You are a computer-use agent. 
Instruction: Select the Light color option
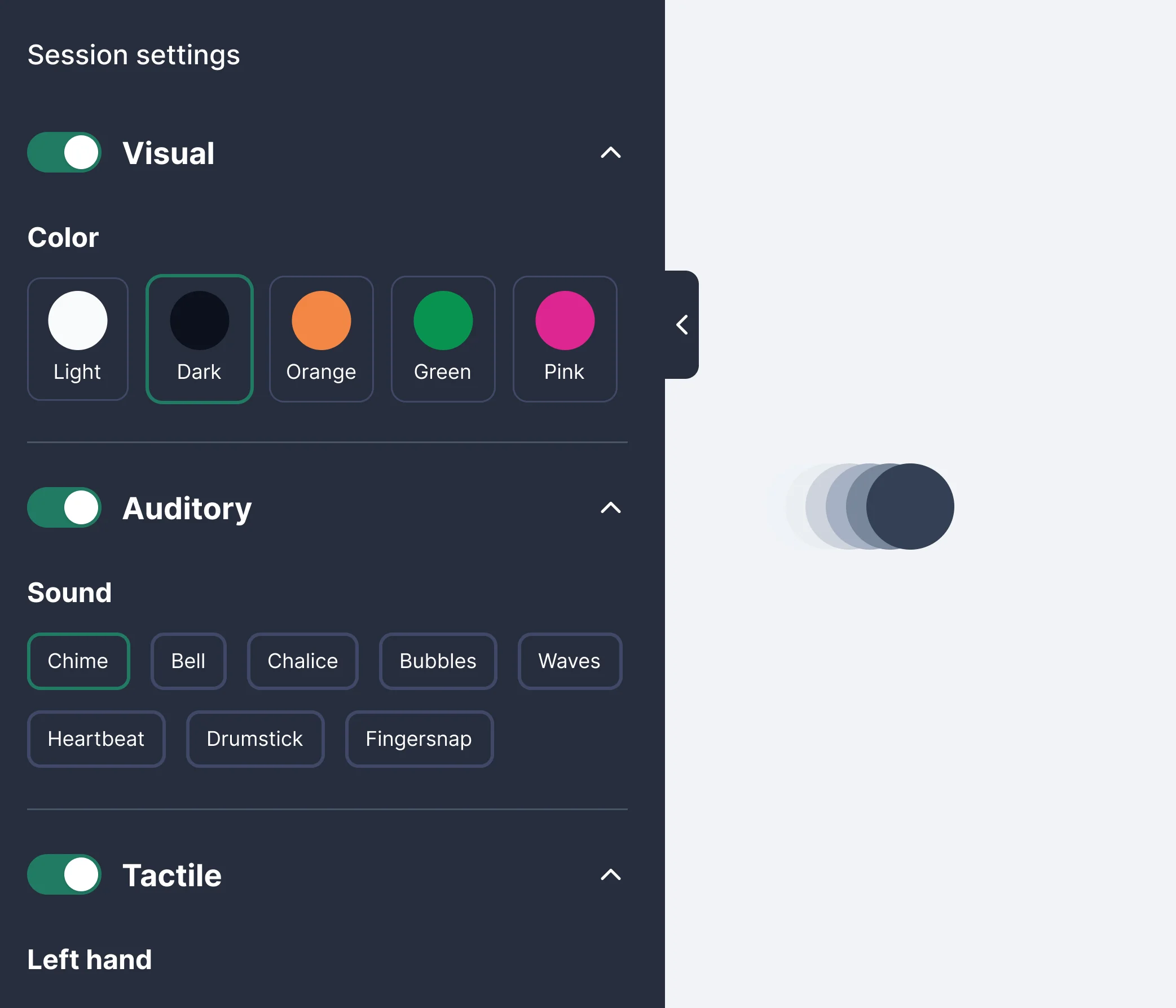coord(78,339)
